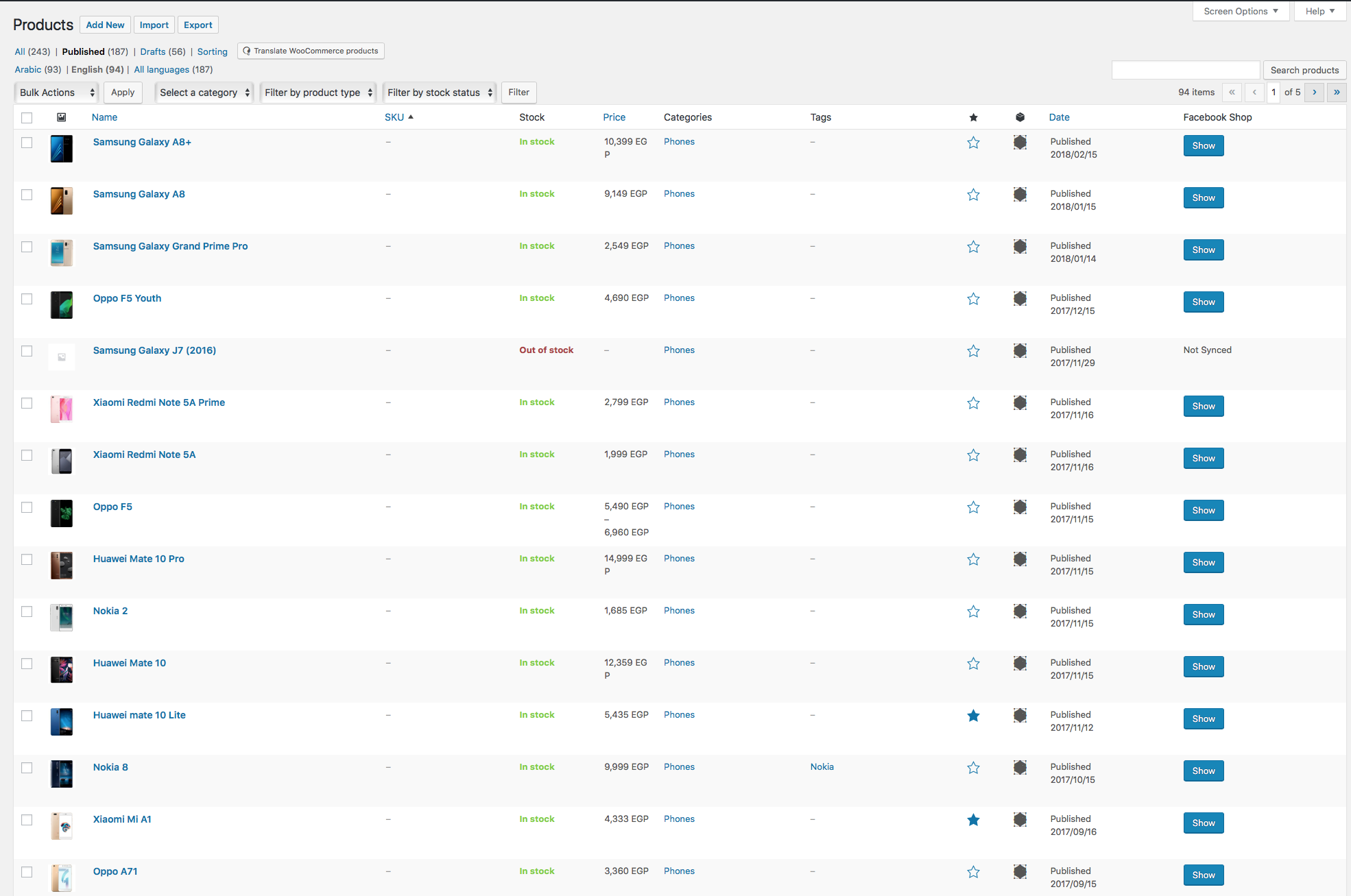
Task: Click the Import button
Action: coord(154,25)
